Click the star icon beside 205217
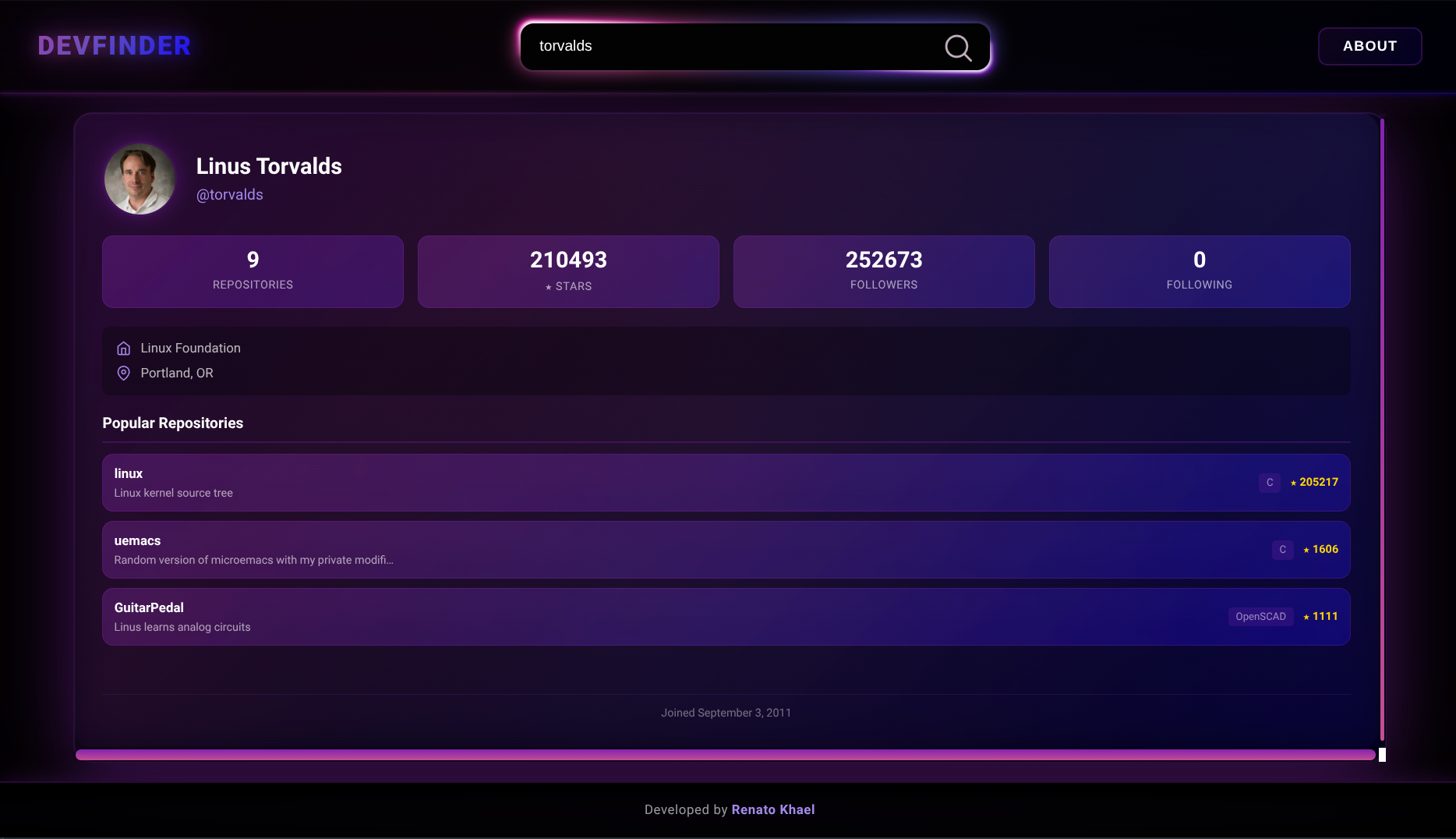 (1293, 483)
